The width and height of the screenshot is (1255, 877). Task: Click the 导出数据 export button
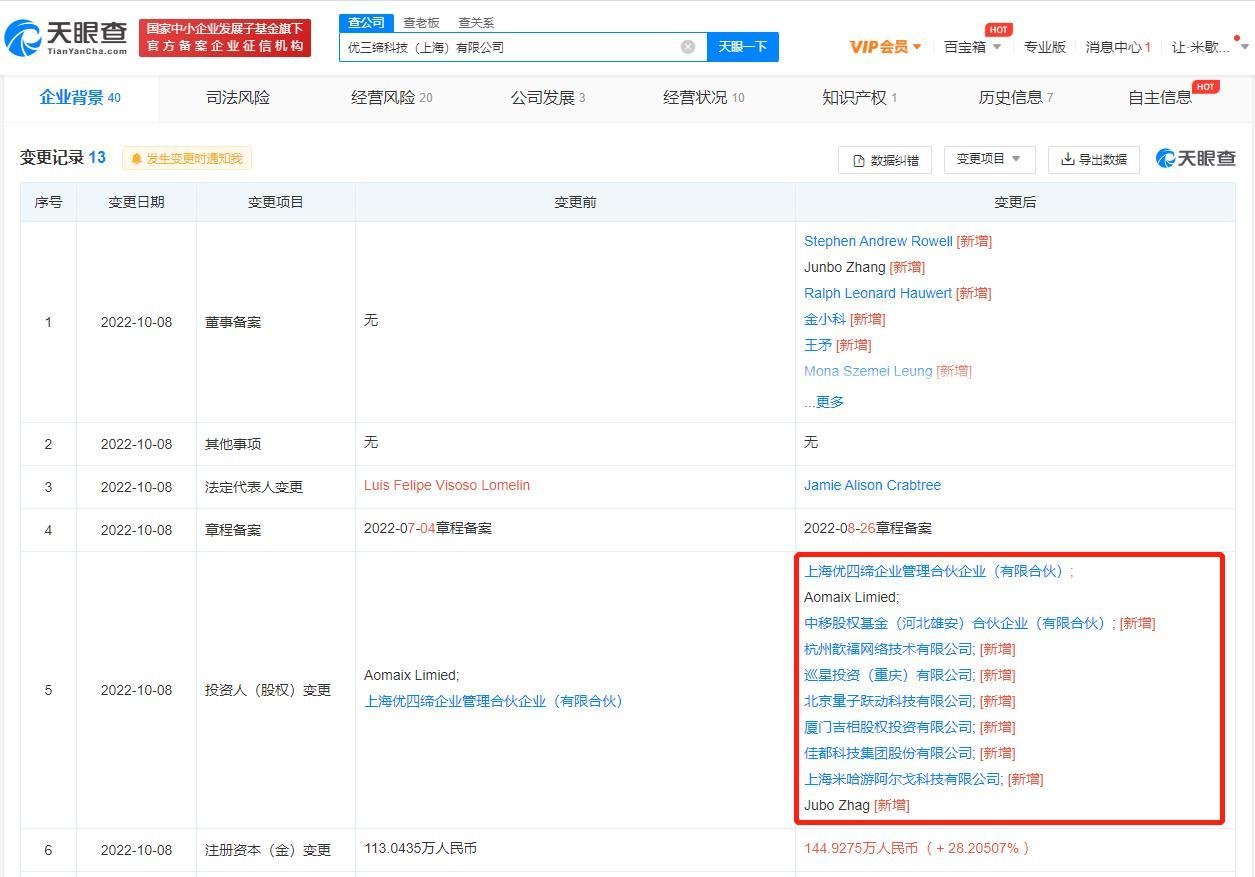(x=1094, y=159)
